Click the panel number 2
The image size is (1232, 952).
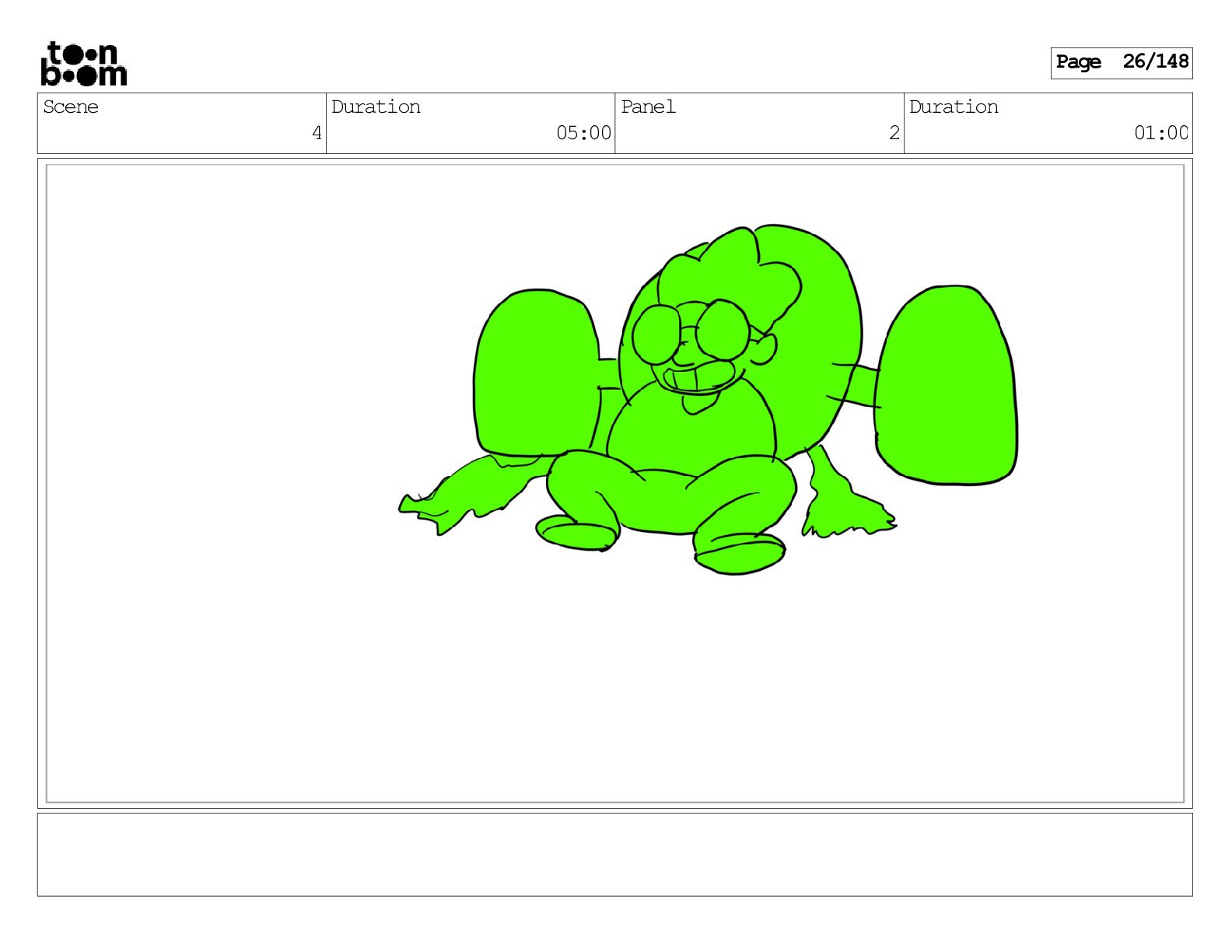(x=894, y=133)
